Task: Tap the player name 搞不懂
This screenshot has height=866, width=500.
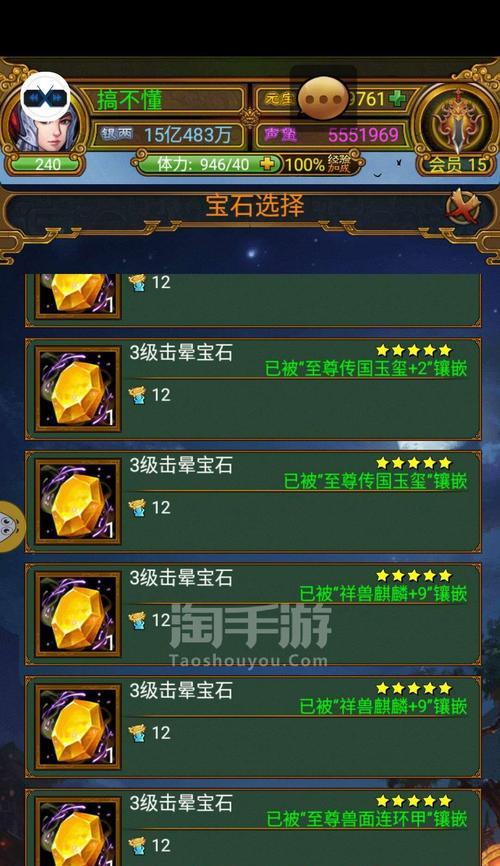Action: click(130, 100)
